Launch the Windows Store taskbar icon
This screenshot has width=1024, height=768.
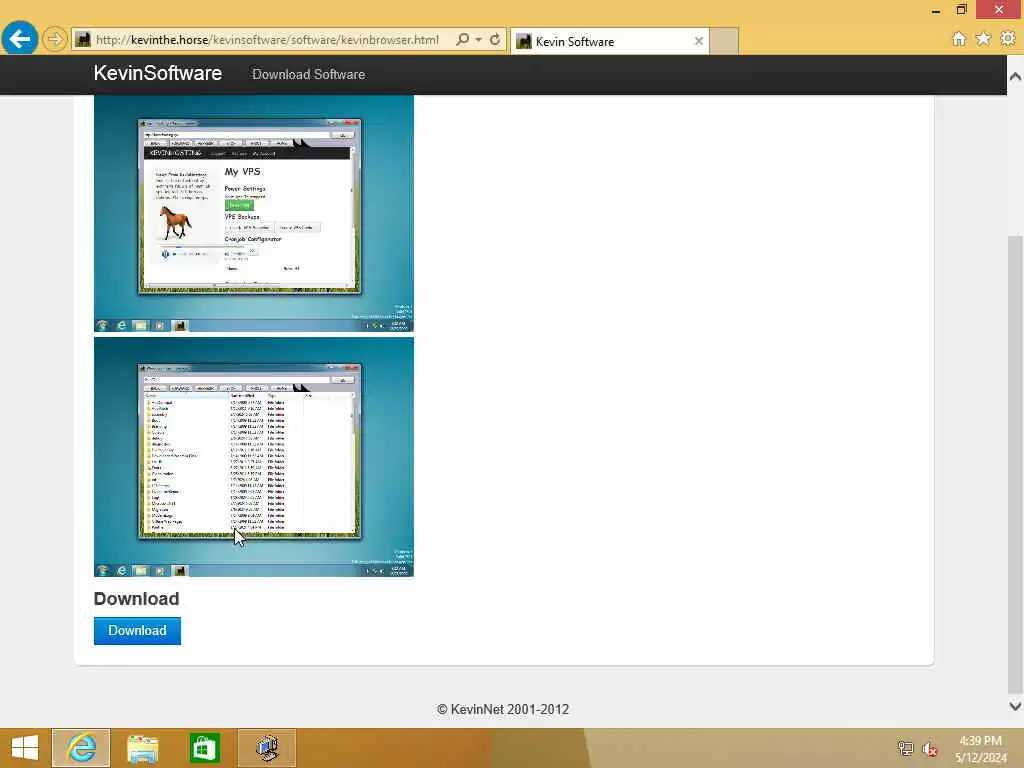pos(204,748)
